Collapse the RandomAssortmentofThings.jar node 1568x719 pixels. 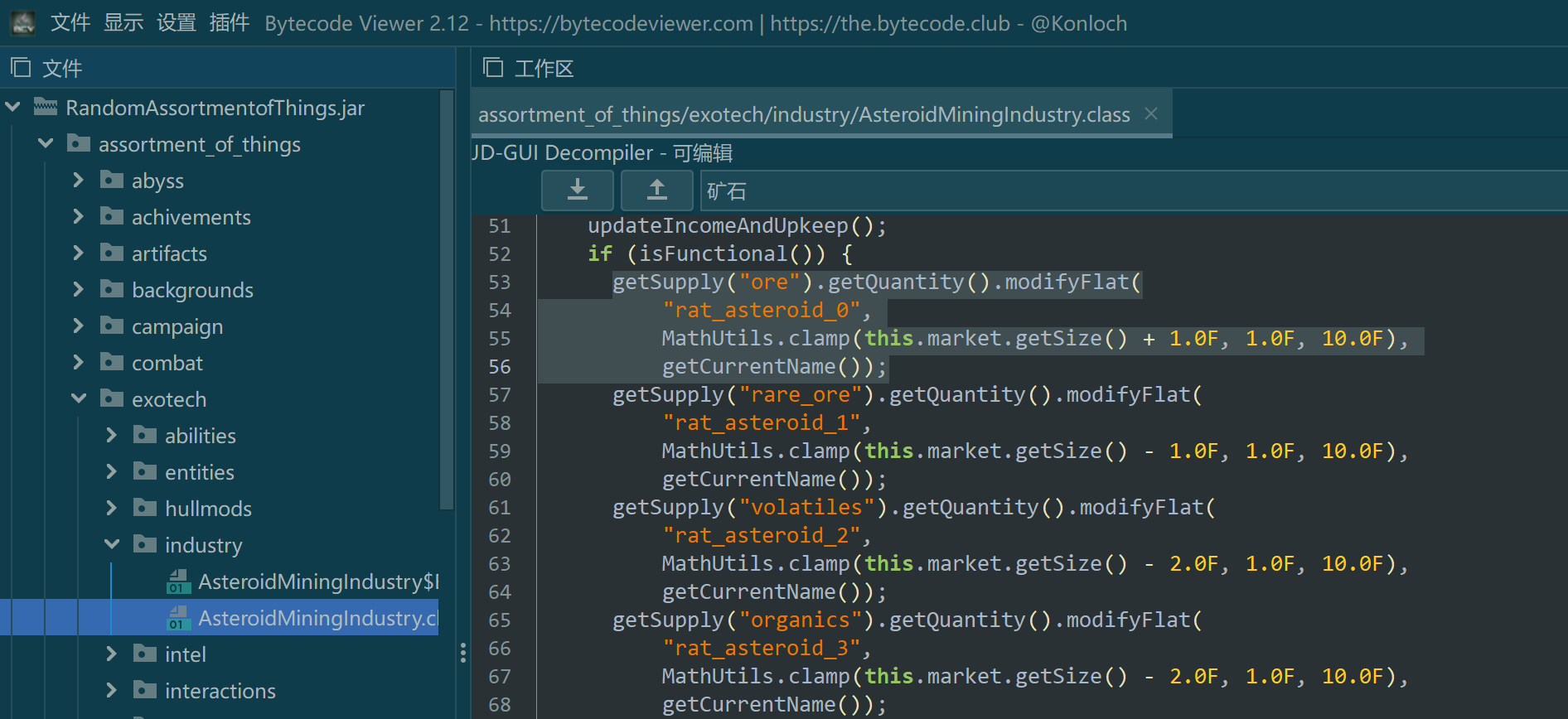(13, 107)
